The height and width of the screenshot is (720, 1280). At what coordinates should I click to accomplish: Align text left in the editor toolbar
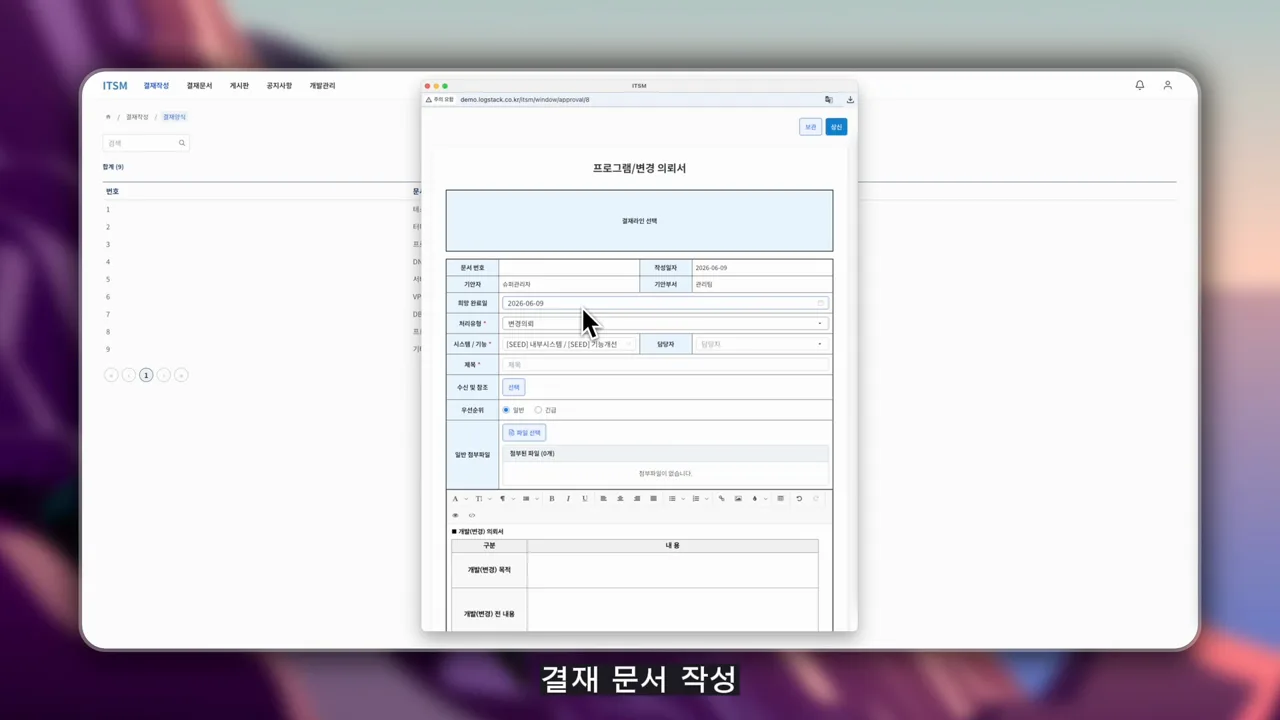pyautogui.click(x=603, y=498)
